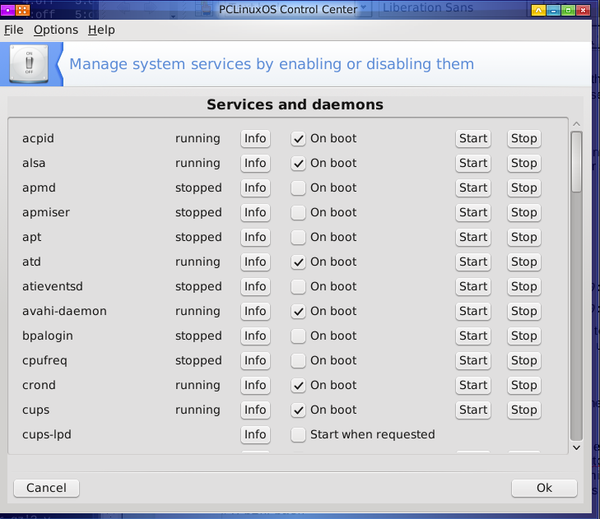
Task: Click the cups-lpd service name
Action: click(47, 435)
